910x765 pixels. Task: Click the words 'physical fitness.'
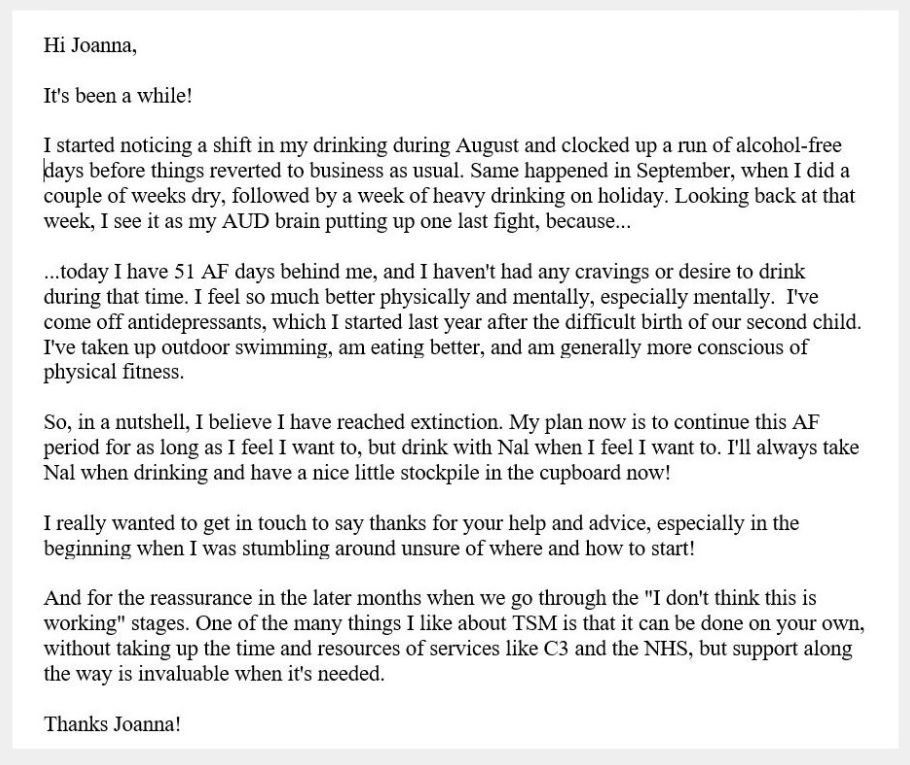click(114, 372)
